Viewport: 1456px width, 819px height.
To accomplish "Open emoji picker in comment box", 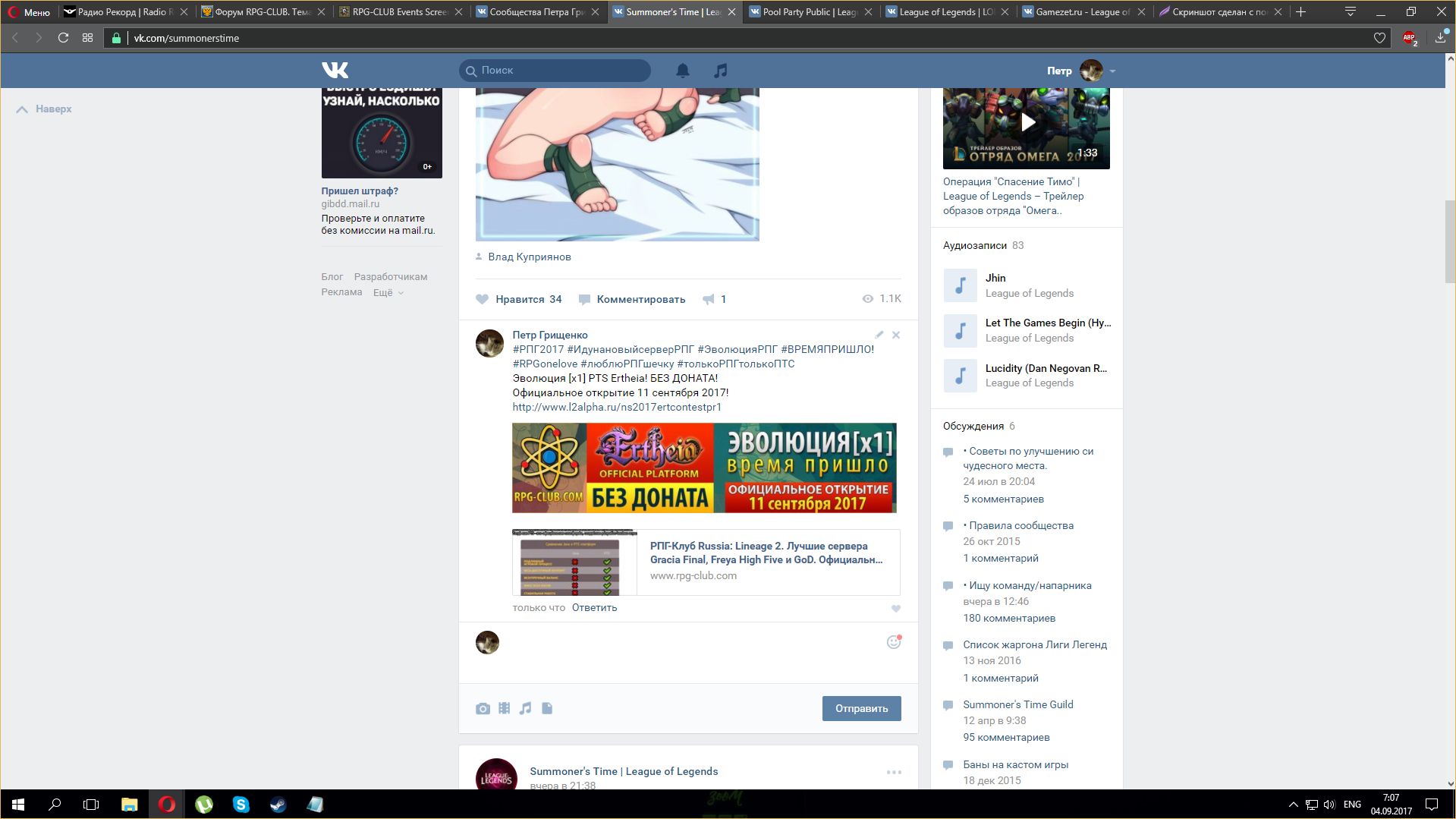I will pyautogui.click(x=894, y=642).
